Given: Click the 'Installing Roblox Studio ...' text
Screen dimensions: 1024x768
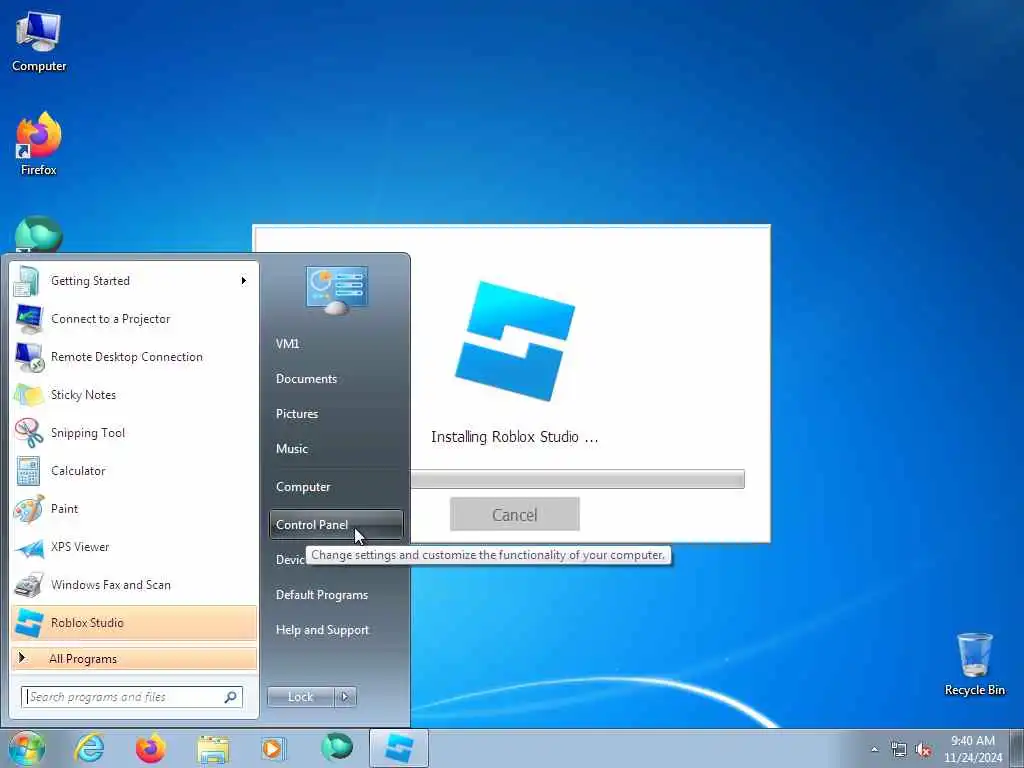Looking at the screenshot, I should (515, 437).
